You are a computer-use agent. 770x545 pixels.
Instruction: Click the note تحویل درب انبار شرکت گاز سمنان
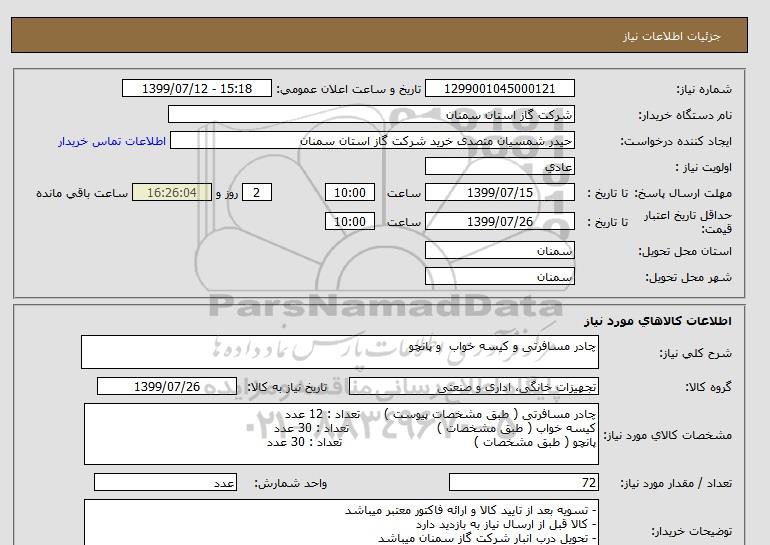pyautogui.click(x=487, y=538)
